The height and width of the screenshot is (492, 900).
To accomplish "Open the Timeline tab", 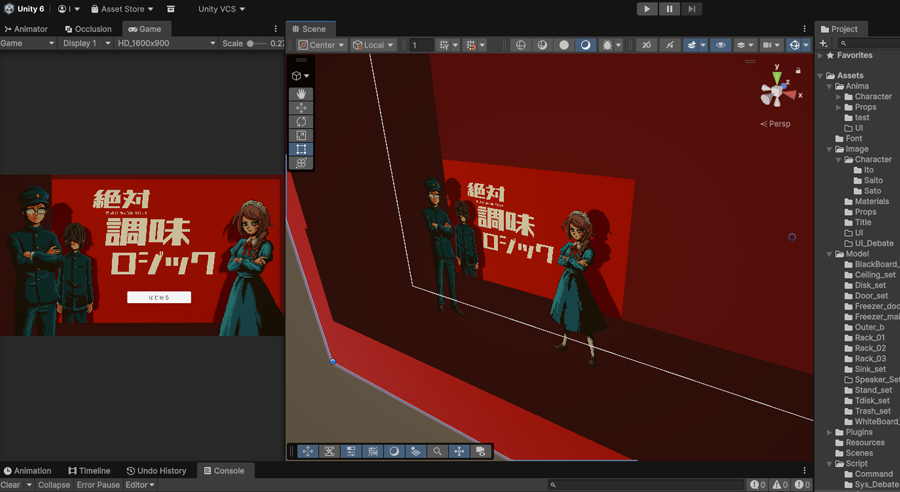I will [89, 471].
